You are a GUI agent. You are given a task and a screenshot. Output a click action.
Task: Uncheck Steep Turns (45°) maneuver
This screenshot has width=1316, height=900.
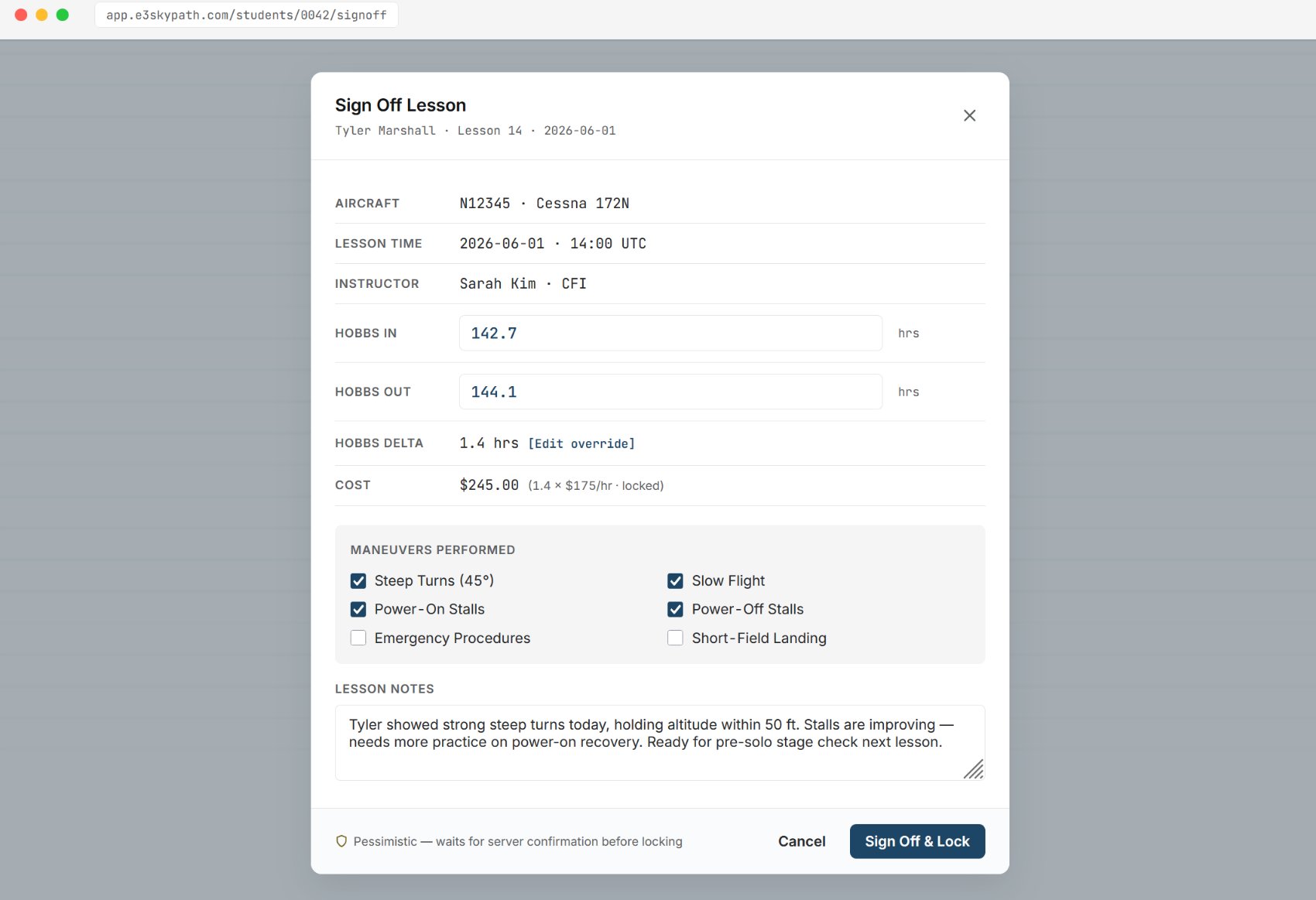pos(358,581)
